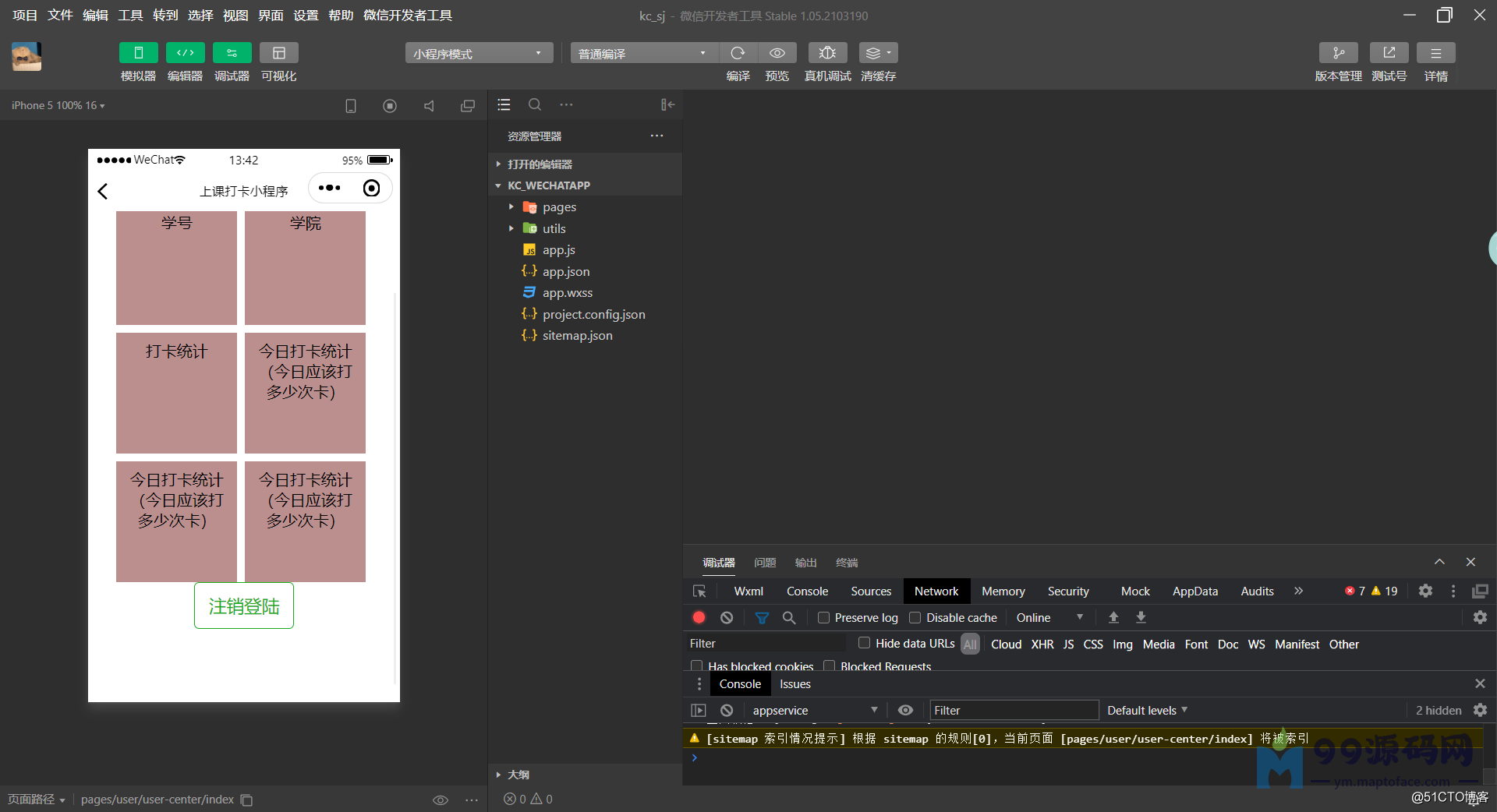Click the Test account icon
The image size is (1497, 812).
click(1389, 53)
